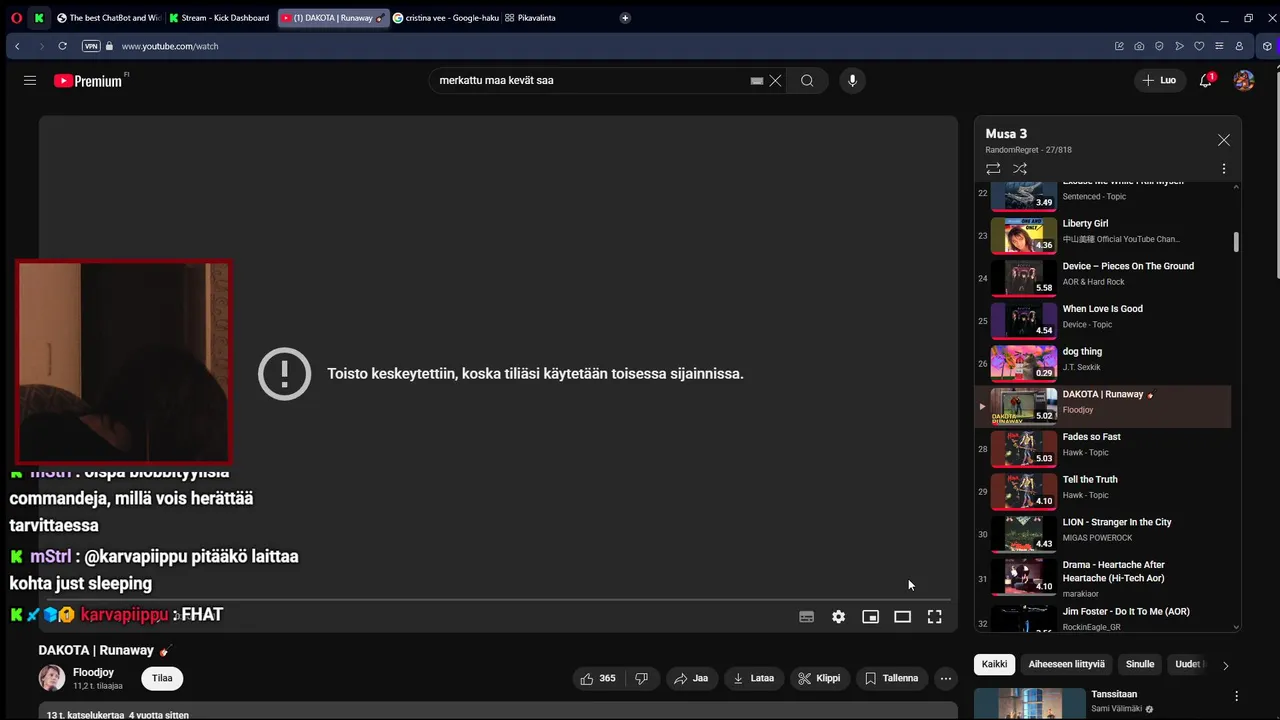Toggle subtitles in the video player
Viewport: 1280px width, 720px height.
(x=807, y=617)
